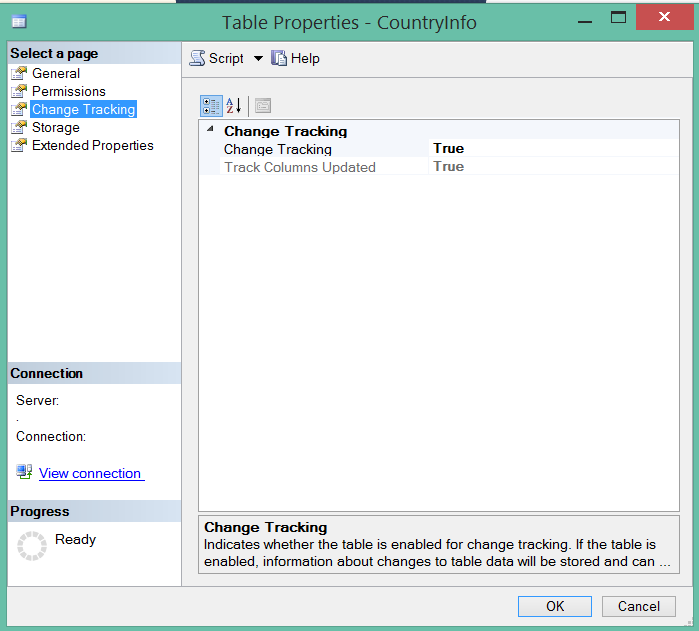Open the Permissions page
This screenshot has width=699, height=631.
coord(69,91)
